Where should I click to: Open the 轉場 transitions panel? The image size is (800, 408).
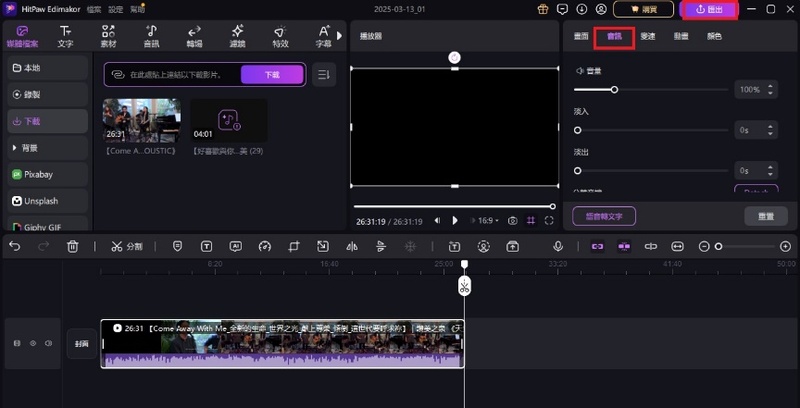[194, 37]
